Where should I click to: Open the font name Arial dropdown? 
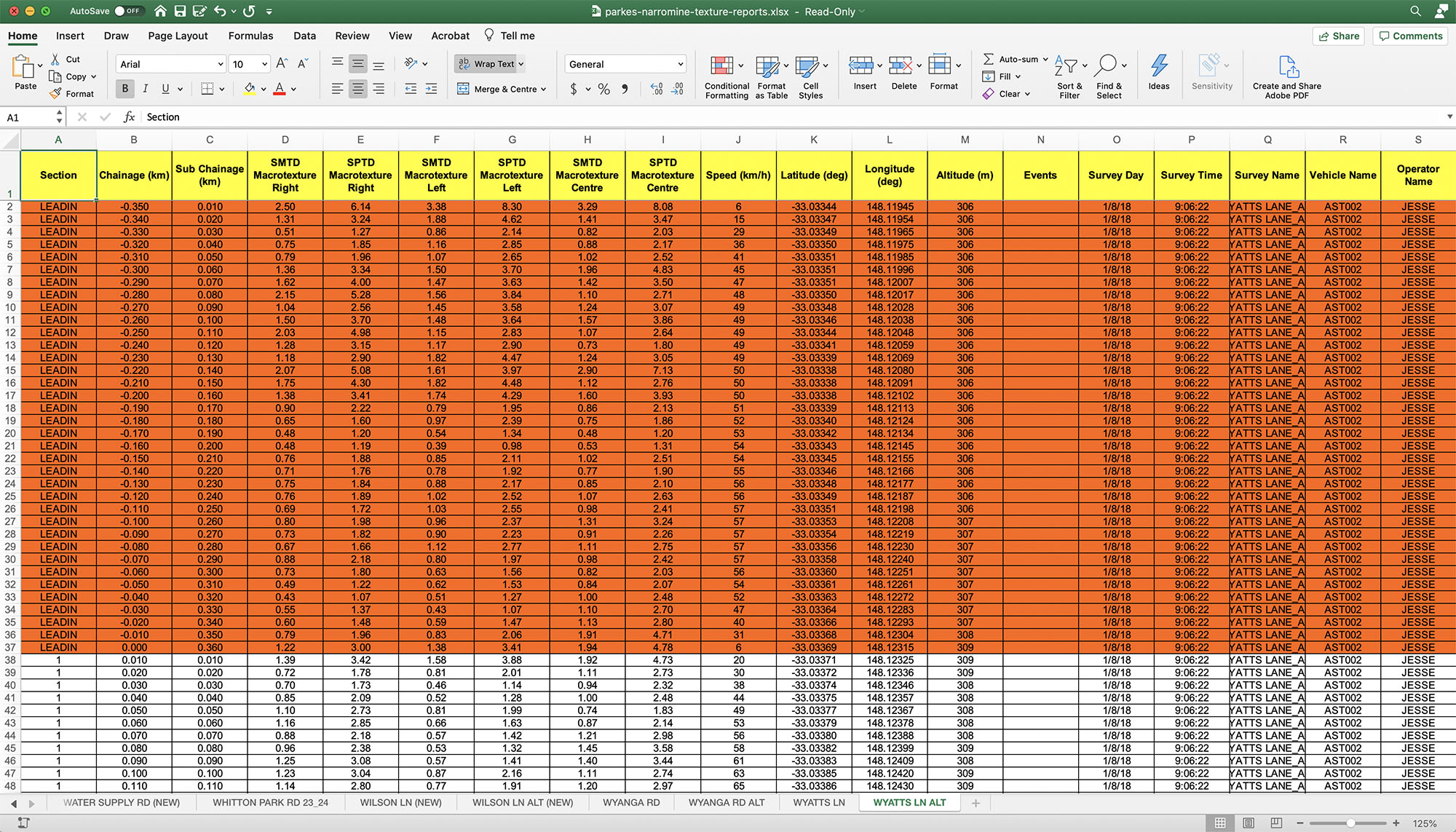(220, 64)
